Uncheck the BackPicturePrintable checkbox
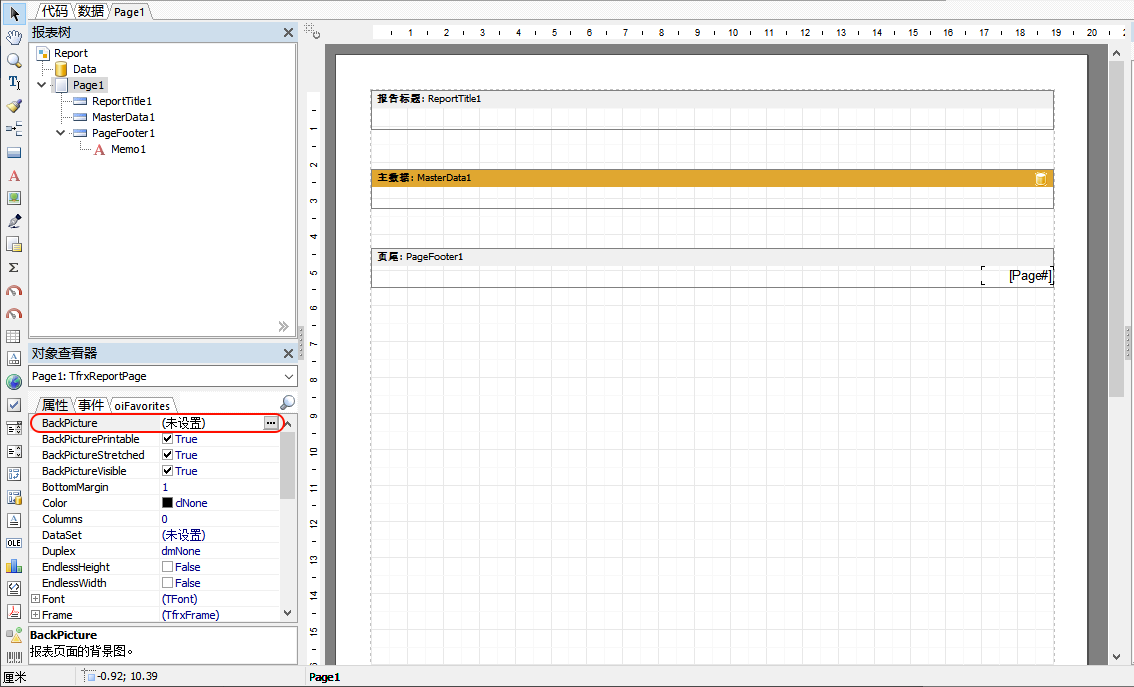 click(x=168, y=439)
